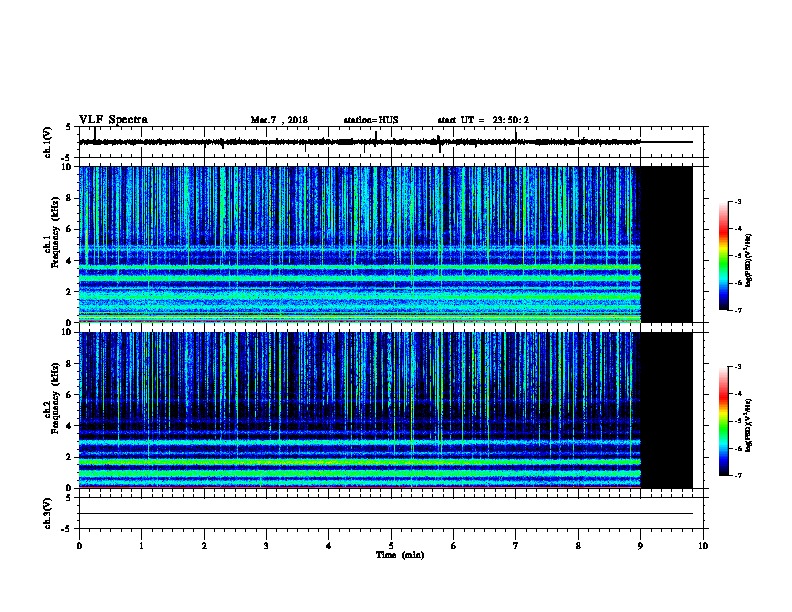Click the "6" kHz tick of ch.1 frequency axis
Viewport: 792px width, 612px height.
tap(70, 229)
